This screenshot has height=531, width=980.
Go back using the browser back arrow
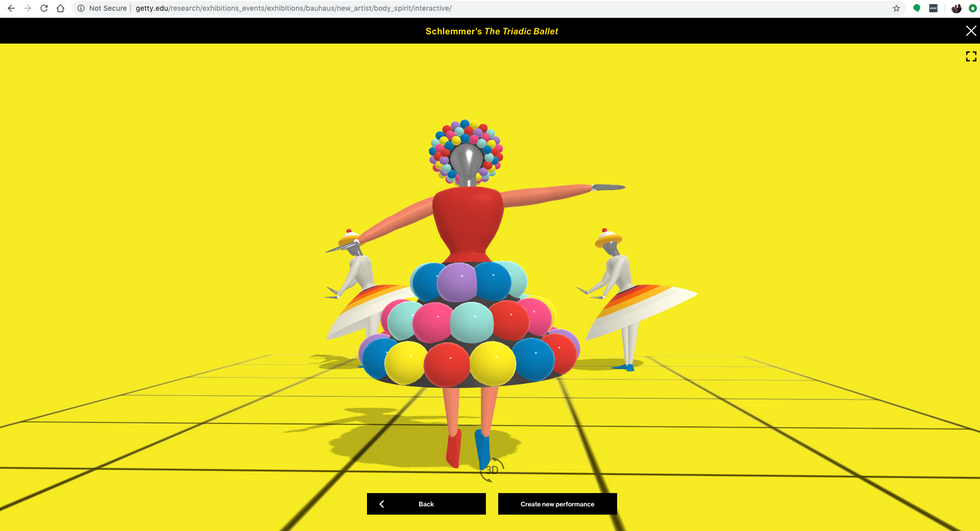coord(11,8)
